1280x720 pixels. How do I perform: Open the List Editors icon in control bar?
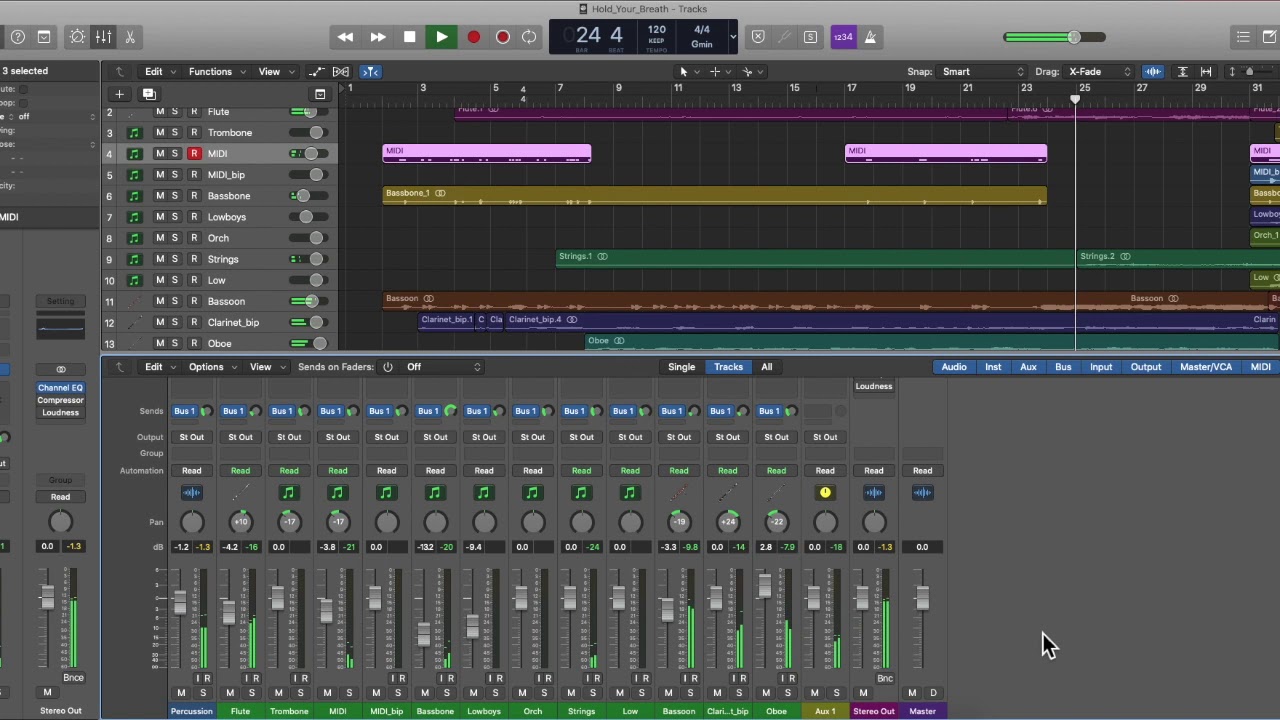click(1243, 37)
